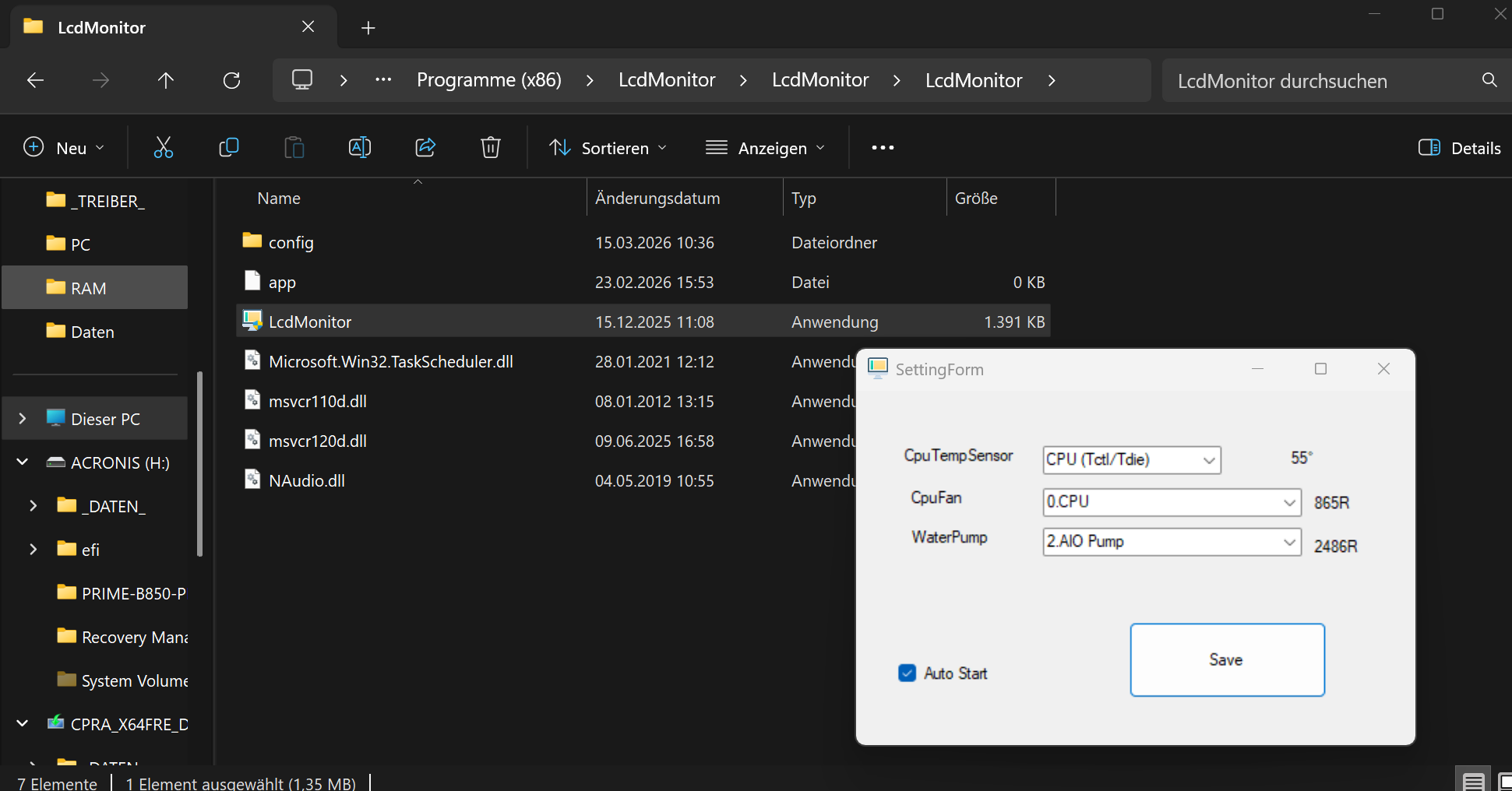Expand the _DATEN_ folder tree node
This screenshot has width=1512, height=791.
pos(33,506)
